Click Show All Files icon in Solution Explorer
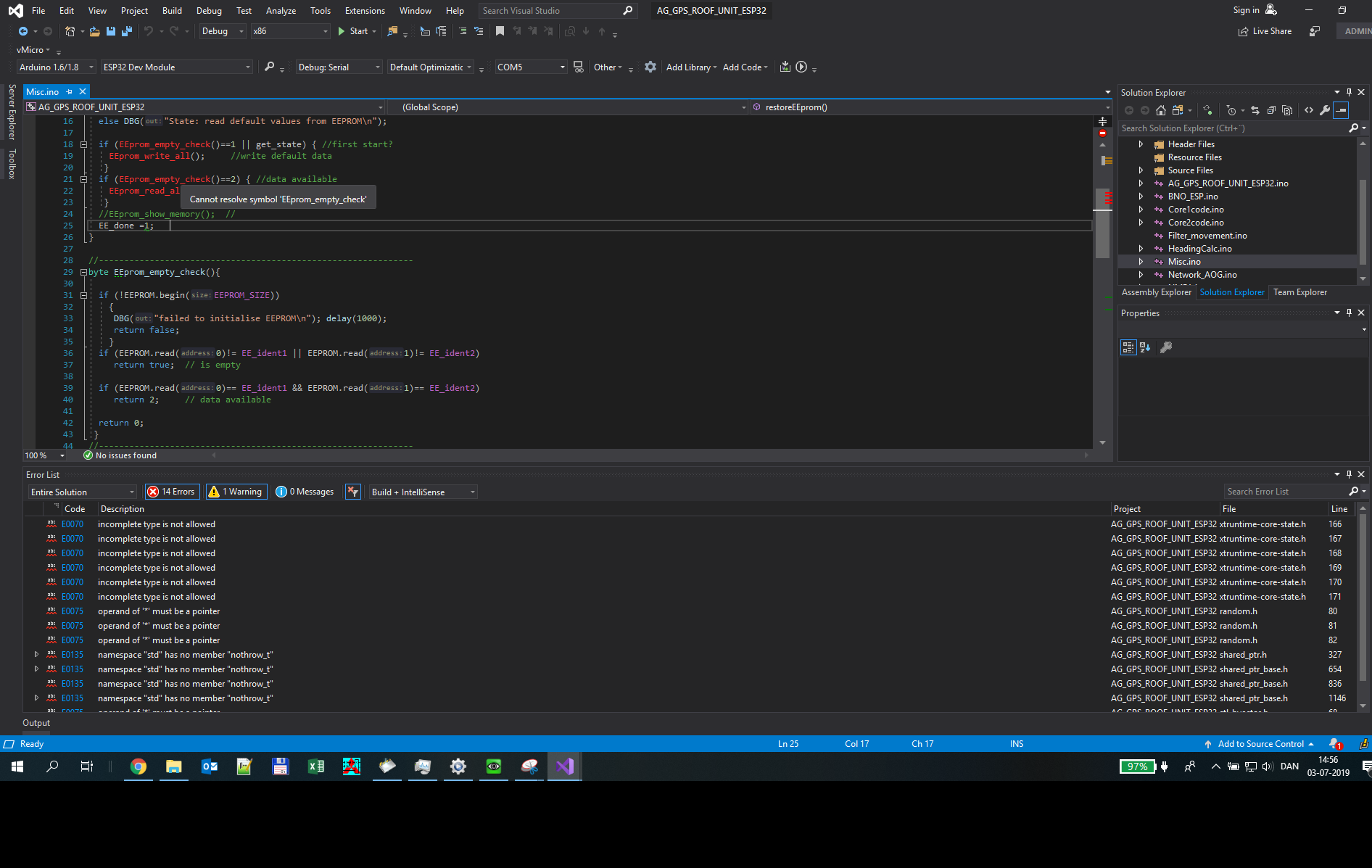Screen dimensions: 1372x868 (x=1287, y=110)
